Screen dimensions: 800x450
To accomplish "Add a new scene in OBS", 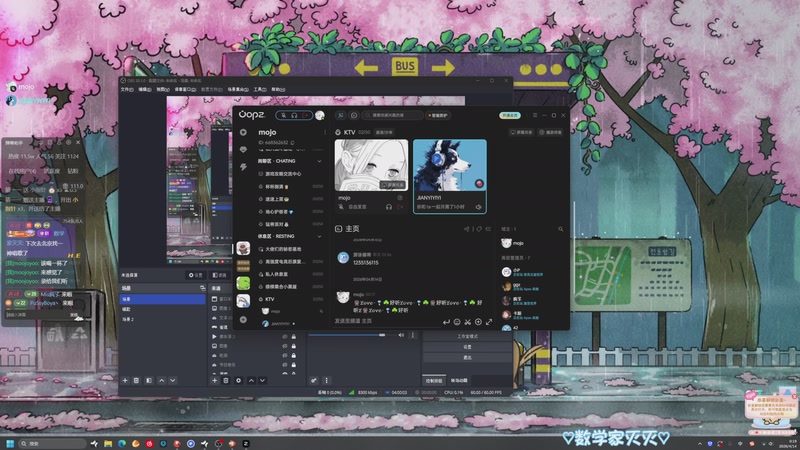I will pyautogui.click(x=125, y=381).
